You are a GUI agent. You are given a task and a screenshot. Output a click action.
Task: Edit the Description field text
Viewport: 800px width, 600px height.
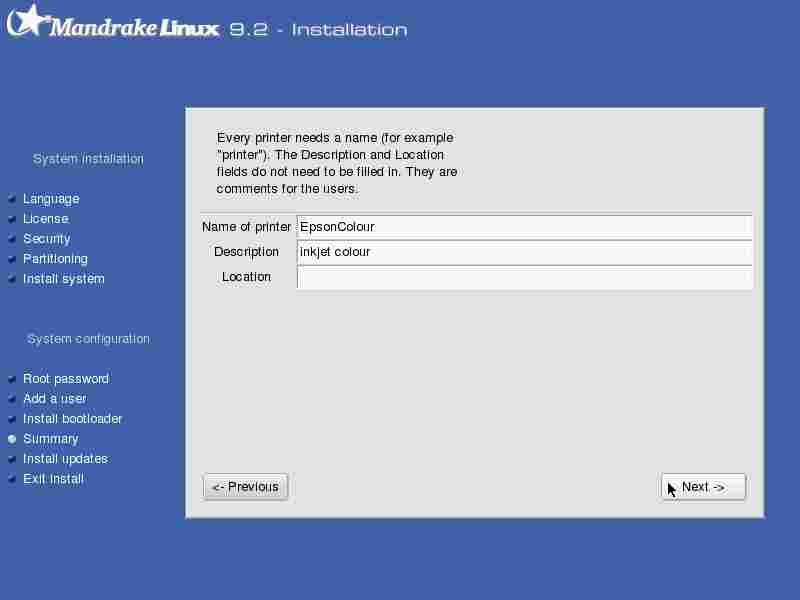click(524, 252)
